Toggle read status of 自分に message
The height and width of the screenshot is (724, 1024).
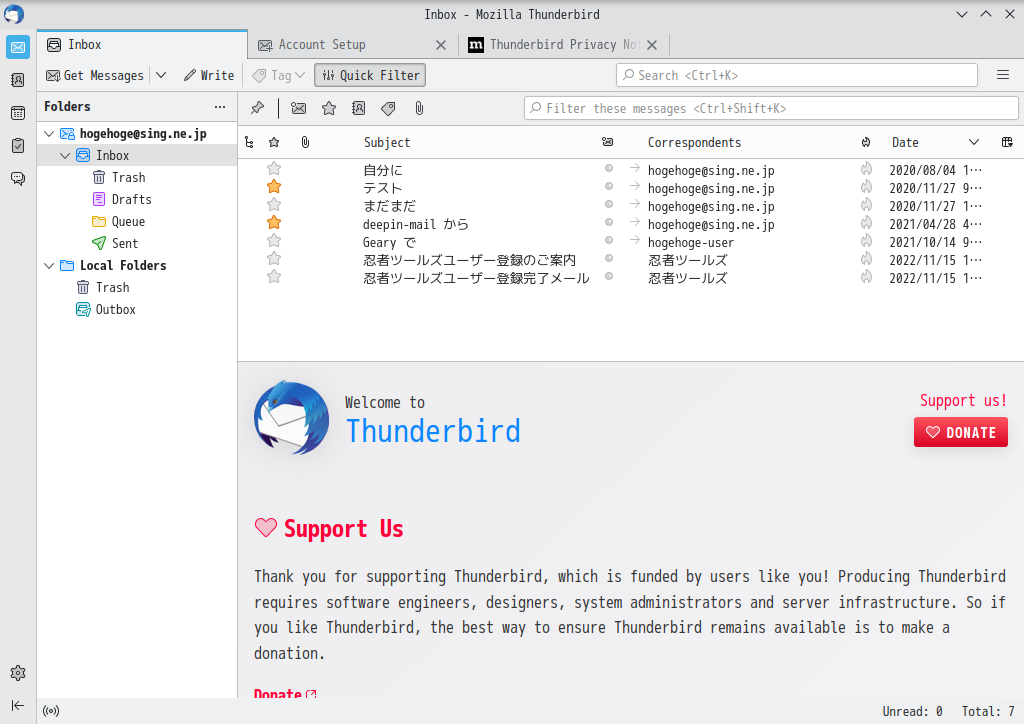pos(609,168)
